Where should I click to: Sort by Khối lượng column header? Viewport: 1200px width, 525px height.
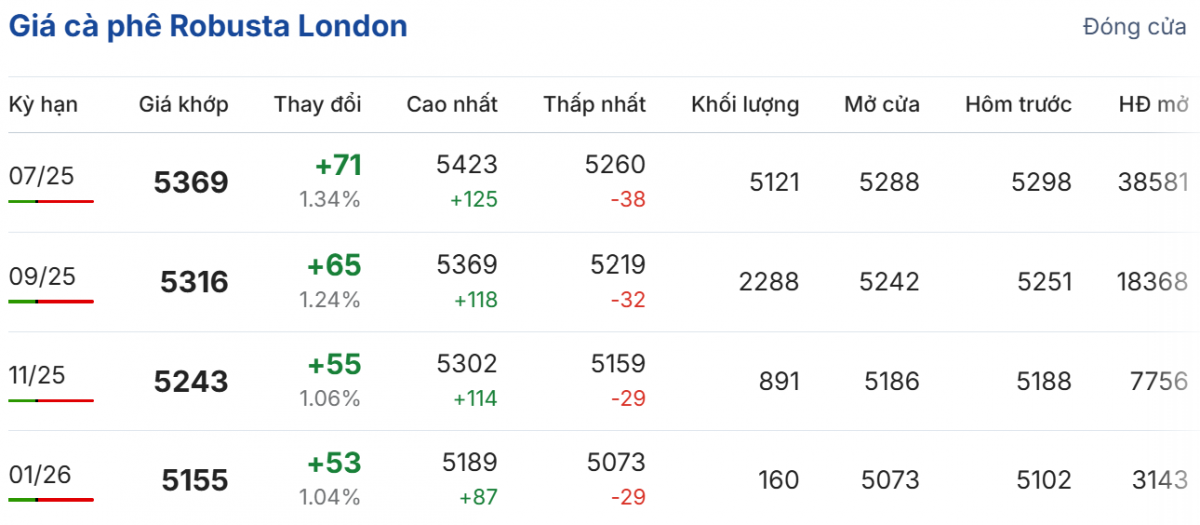pyautogui.click(x=744, y=105)
